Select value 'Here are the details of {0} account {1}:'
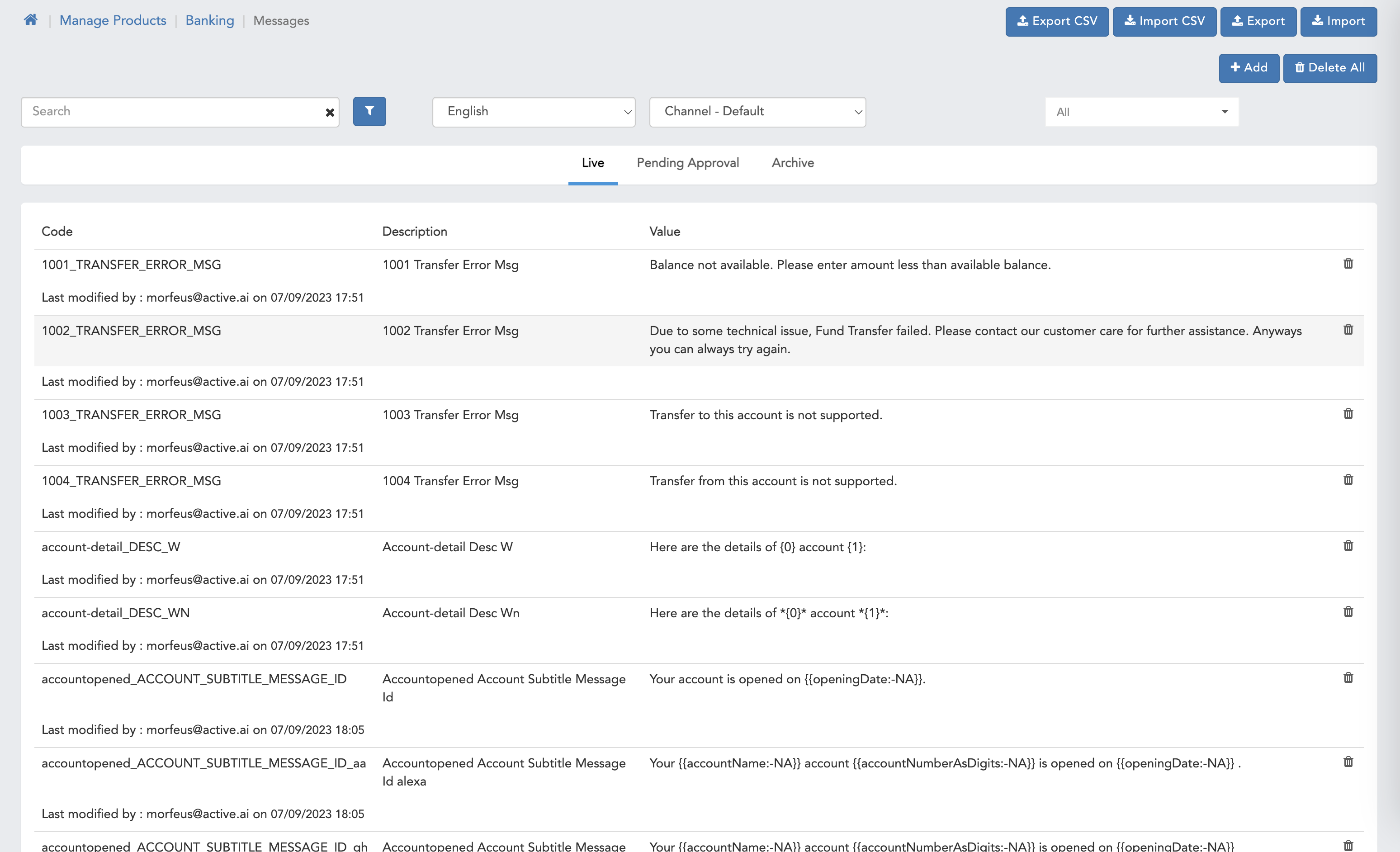This screenshot has width=1400, height=852. 757,547
